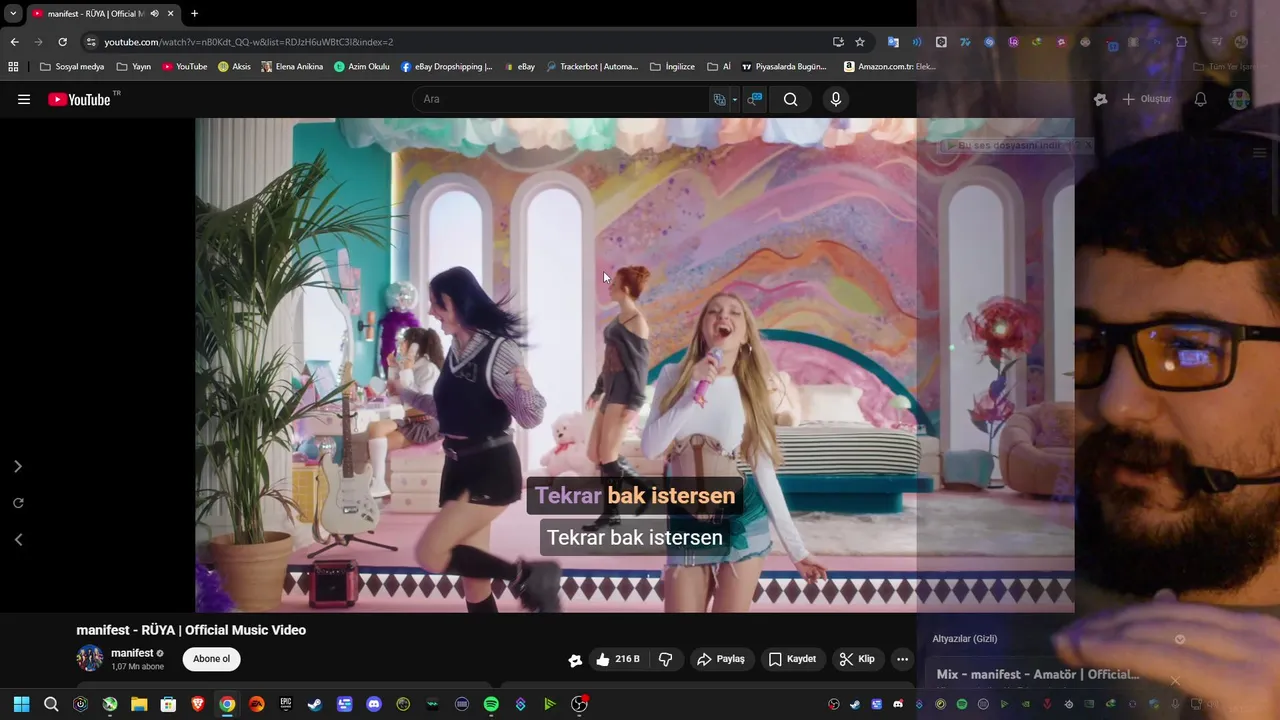Collapse with the left-pointing side arrow
The width and height of the screenshot is (1280, 720).
pyautogui.click(x=17, y=539)
